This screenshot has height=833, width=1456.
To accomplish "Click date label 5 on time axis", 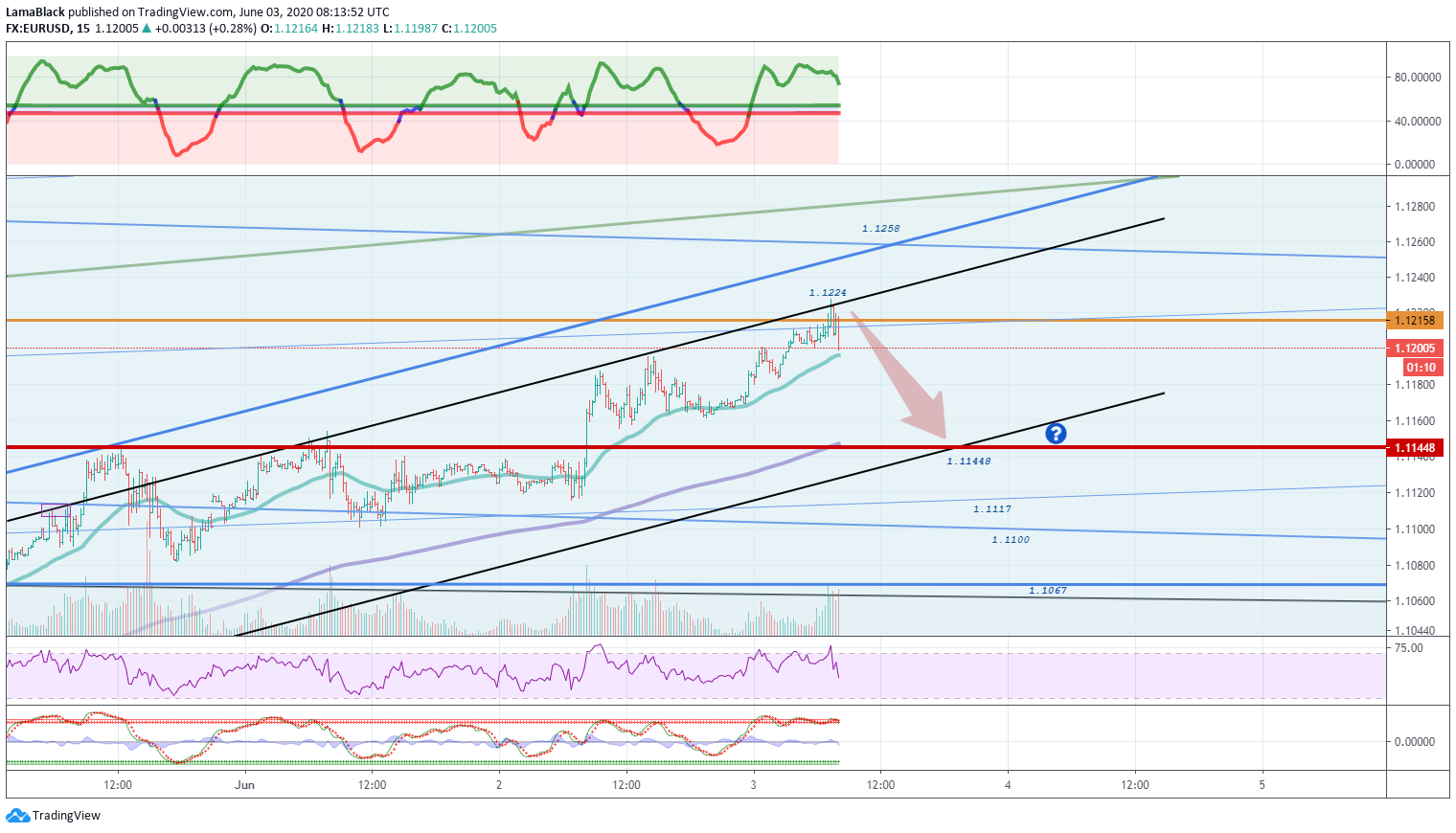I will pos(1262,785).
